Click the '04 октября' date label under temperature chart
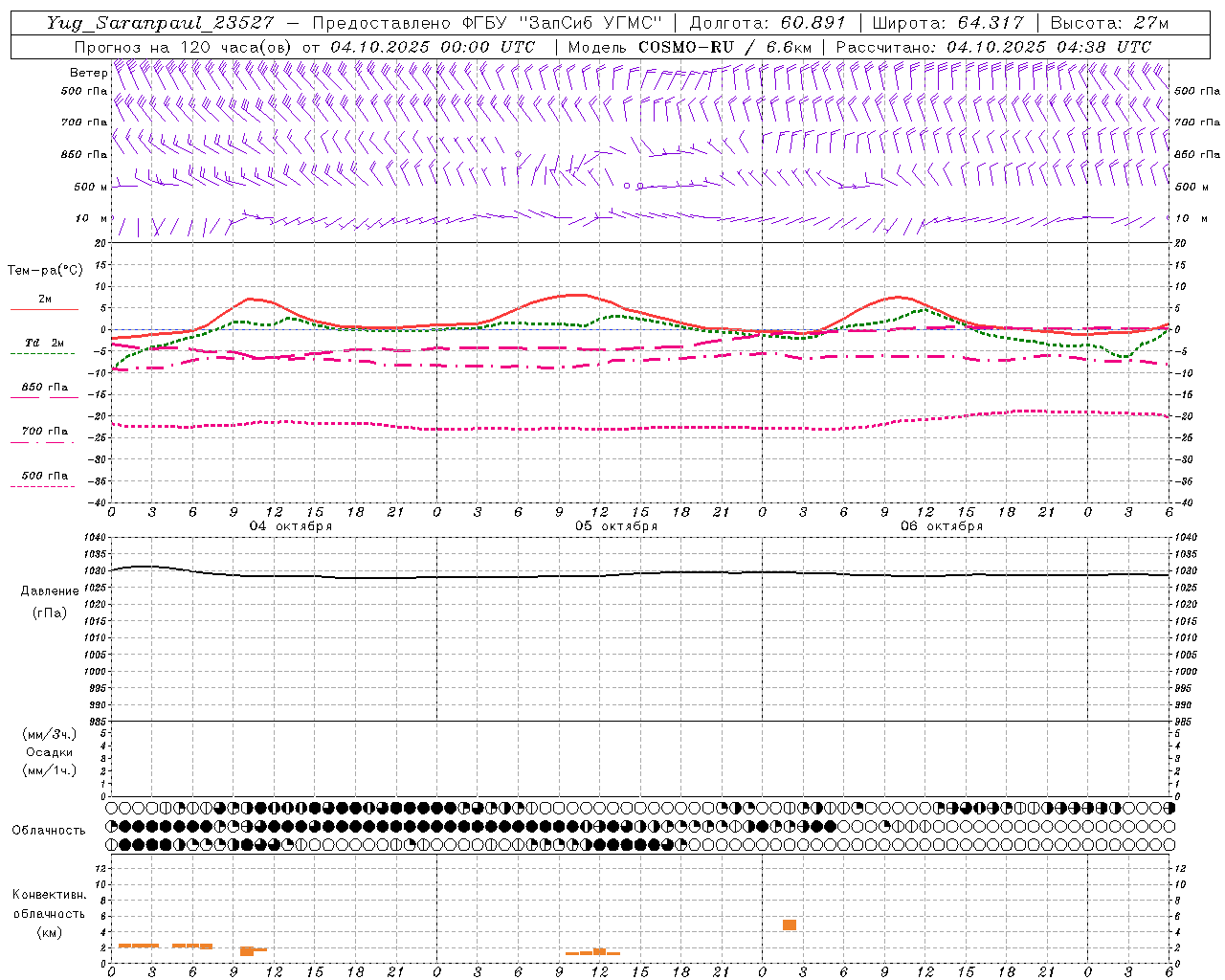The image size is (1225, 980). 291,526
